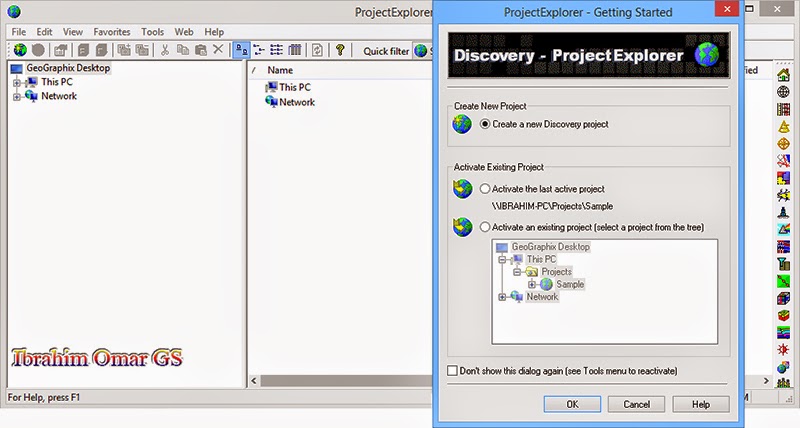Image resolution: width=800 pixels, height=428 pixels.
Task: Open the Tools menu
Action: [153, 32]
